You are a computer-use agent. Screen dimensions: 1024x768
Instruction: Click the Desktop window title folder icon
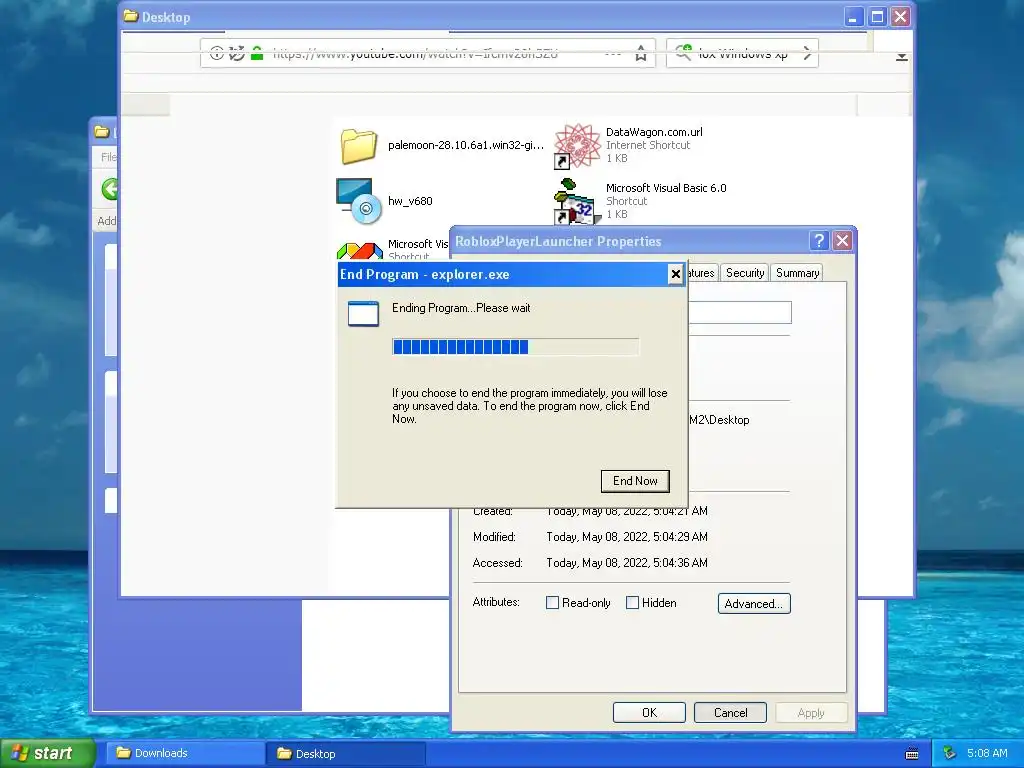tap(131, 16)
